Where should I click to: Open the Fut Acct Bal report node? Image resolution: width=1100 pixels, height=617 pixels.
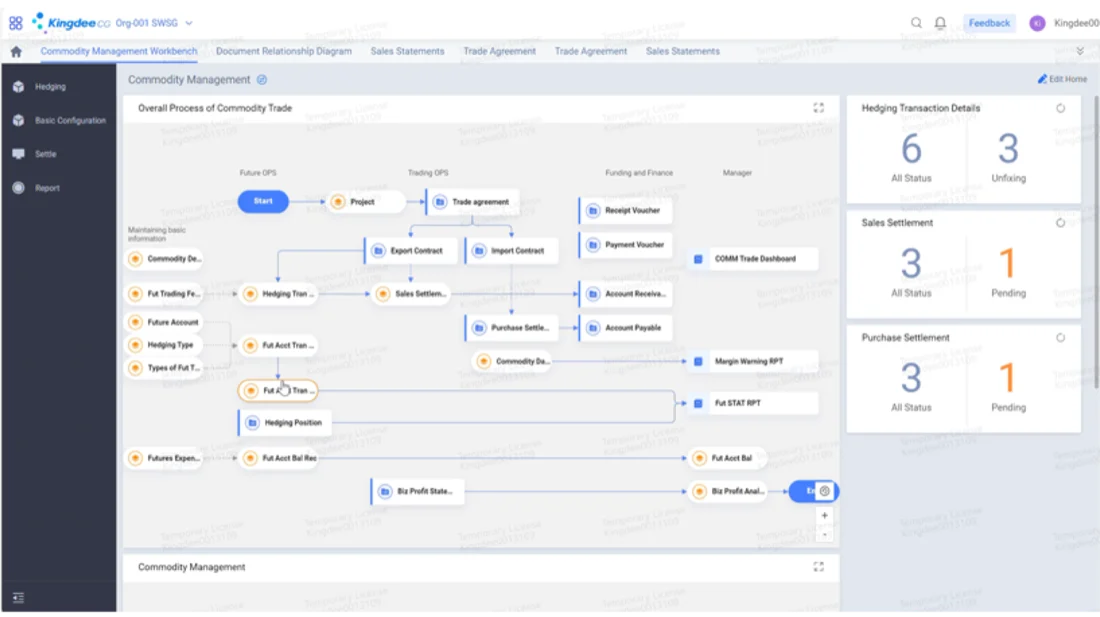(727, 458)
